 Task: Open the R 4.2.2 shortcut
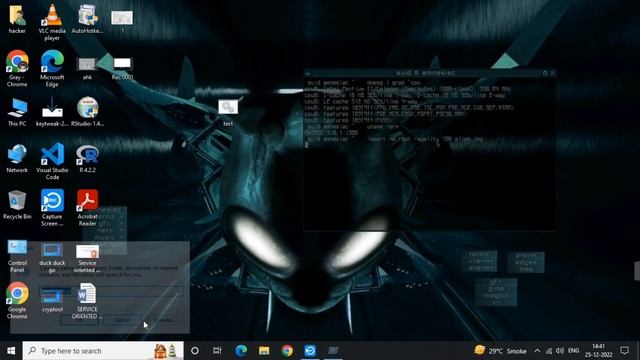pyautogui.click(x=87, y=159)
